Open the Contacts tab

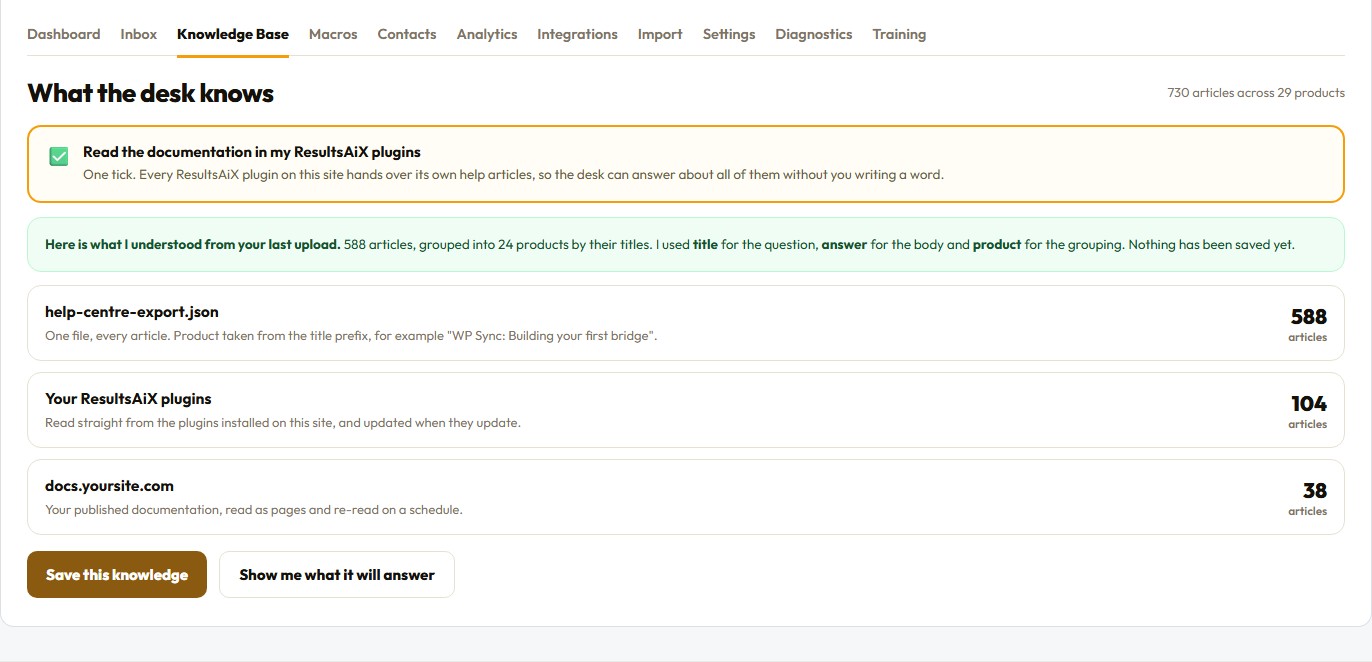tap(407, 34)
